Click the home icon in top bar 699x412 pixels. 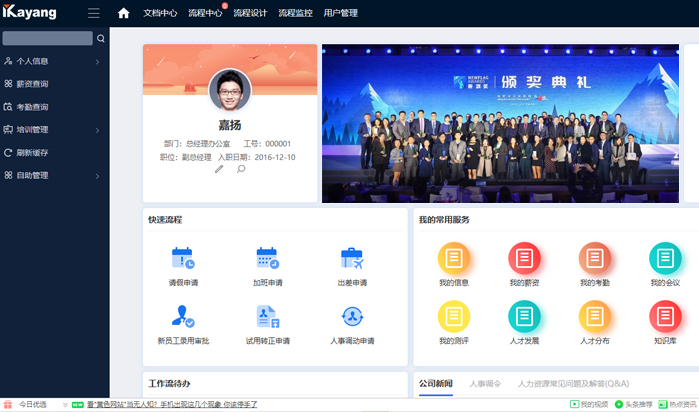point(124,13)
